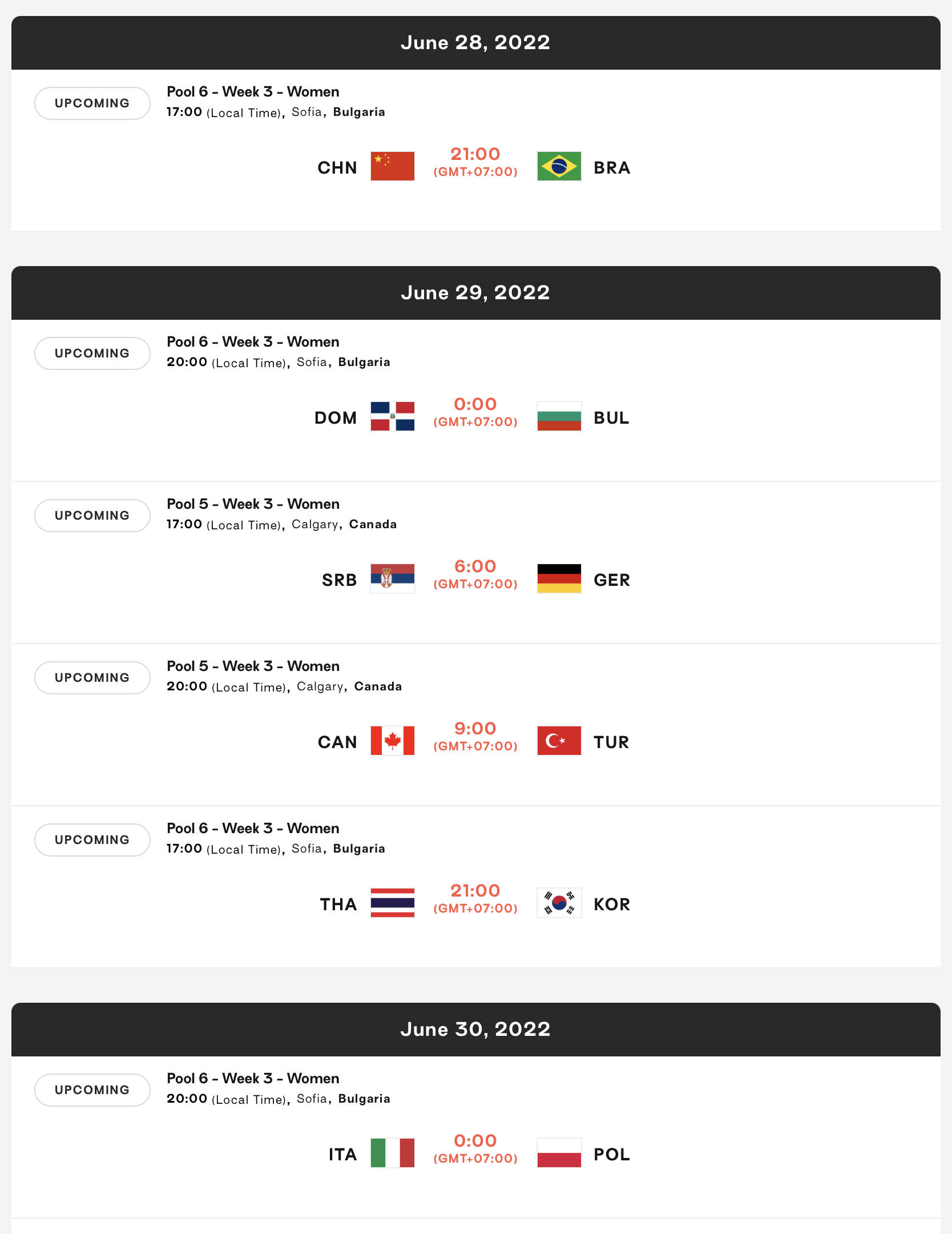
Task: Open the 9:00 CAN vs TUR match time
Action: coord(475,729)
